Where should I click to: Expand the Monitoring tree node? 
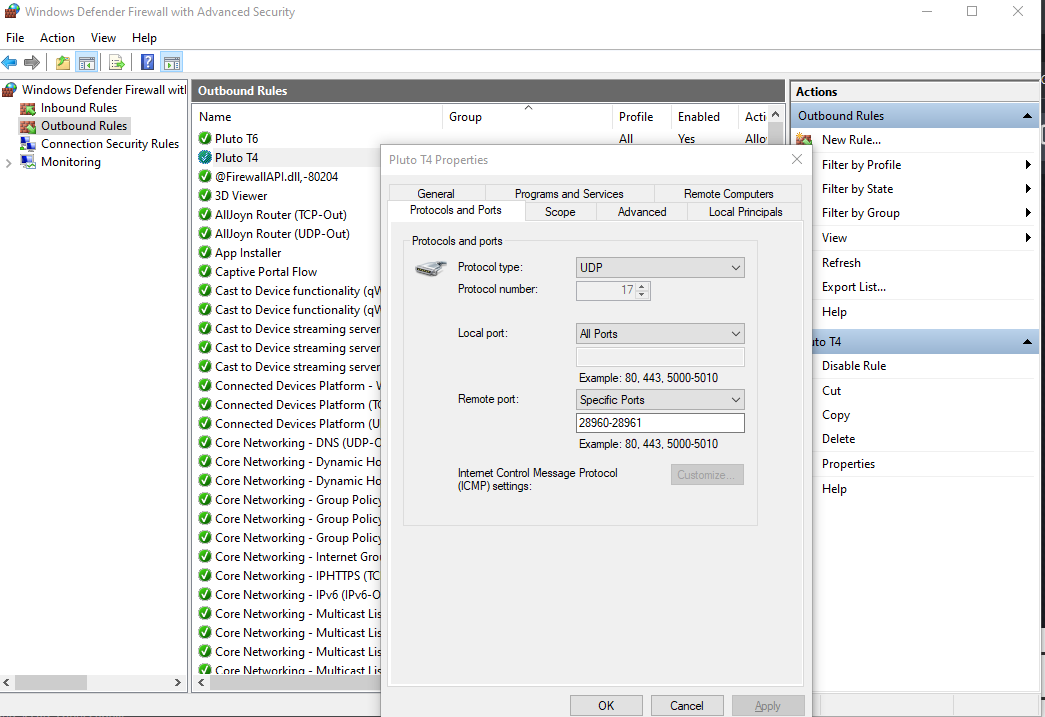(9, 163)
